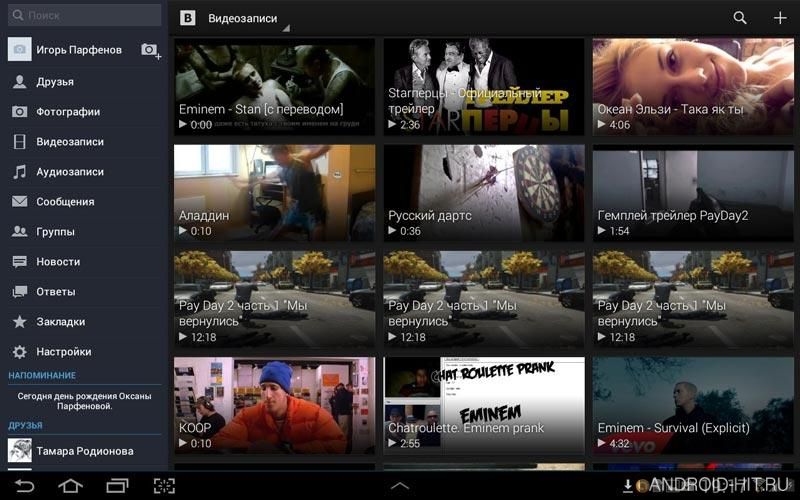This screenshot has width=800, height=500.
Task: Tap the Android back arrow icon
Action: click(24, 485)
